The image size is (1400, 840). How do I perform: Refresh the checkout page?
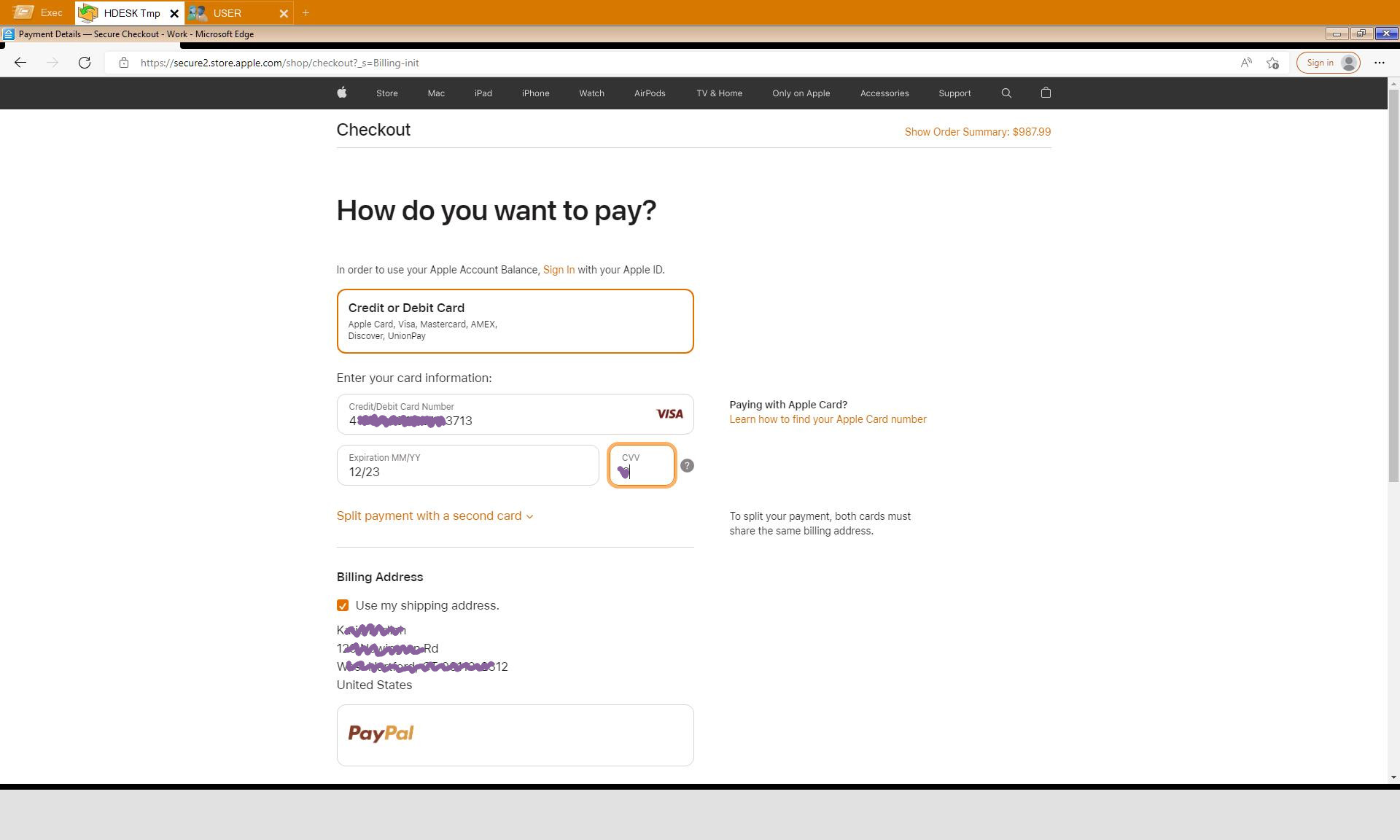pyautogui.click(x=85, y=63)
